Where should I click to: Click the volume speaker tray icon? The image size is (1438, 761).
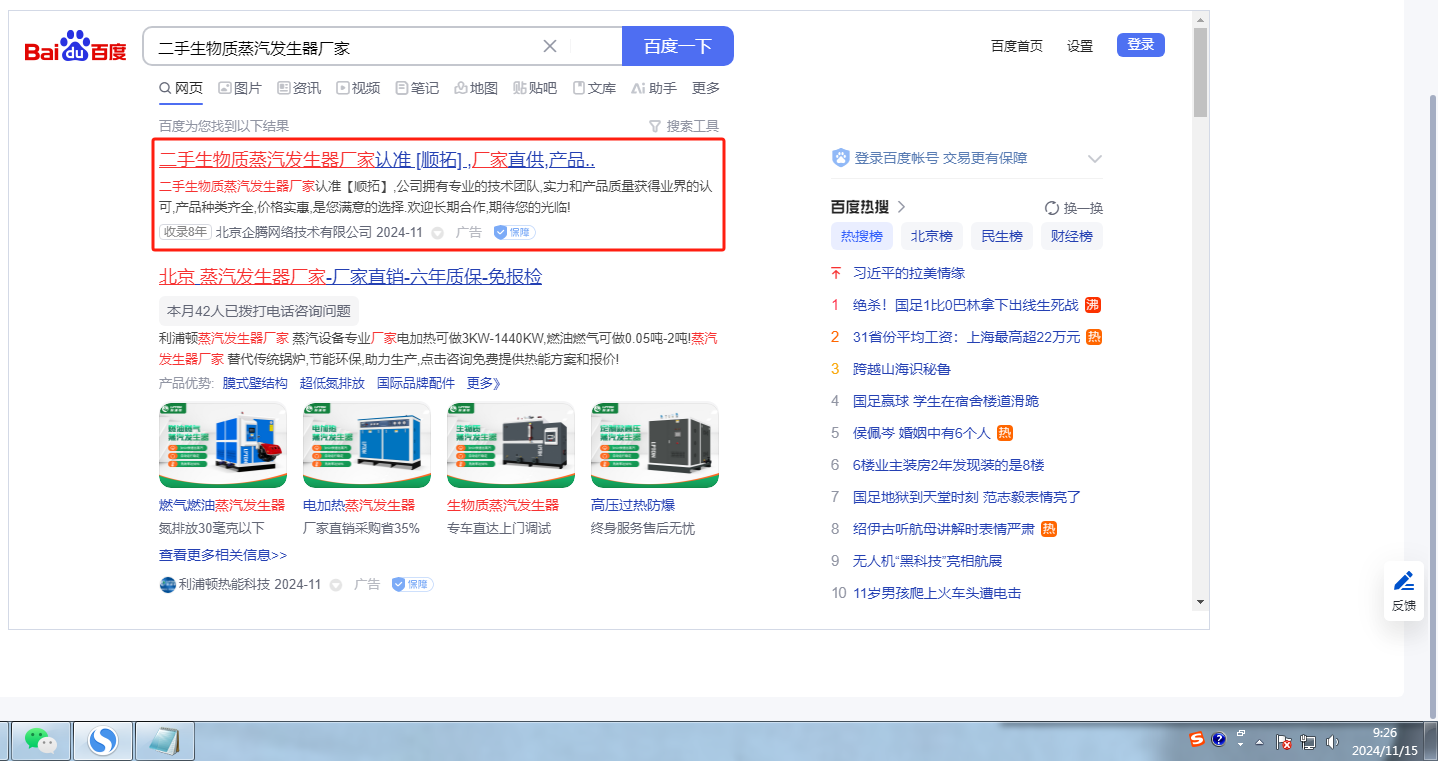point(1331,743)
